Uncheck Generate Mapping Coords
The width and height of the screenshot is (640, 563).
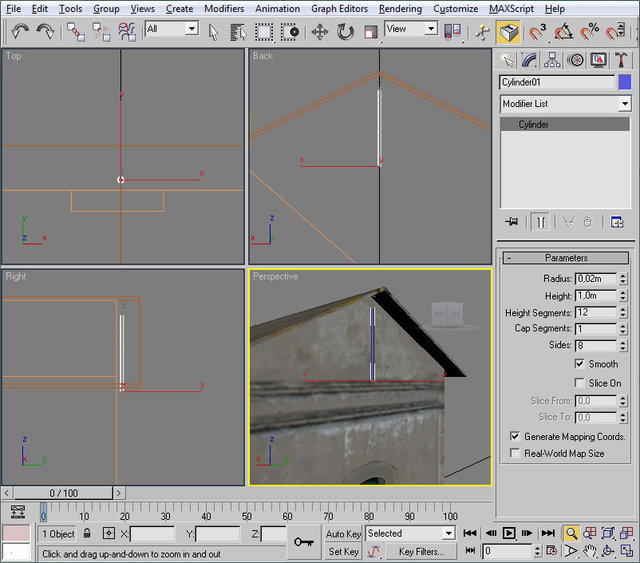(514, 437)
